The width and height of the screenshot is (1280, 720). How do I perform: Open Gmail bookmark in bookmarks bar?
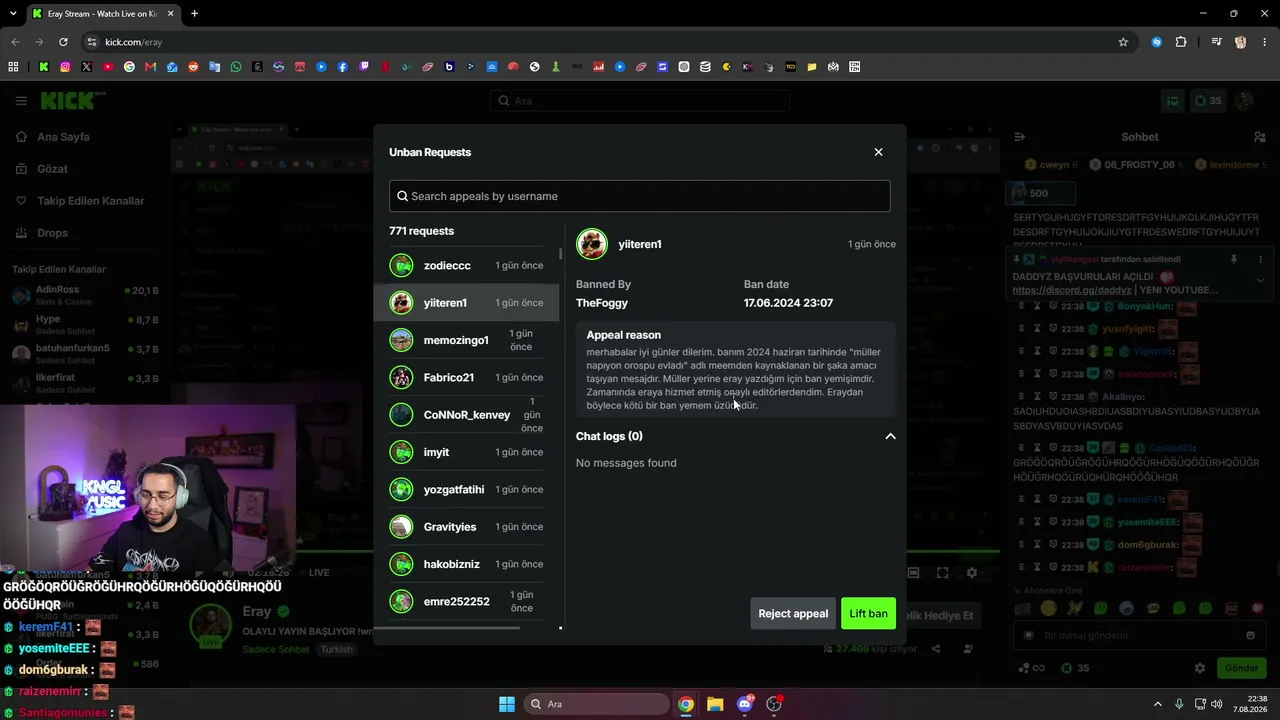point(150,67)
